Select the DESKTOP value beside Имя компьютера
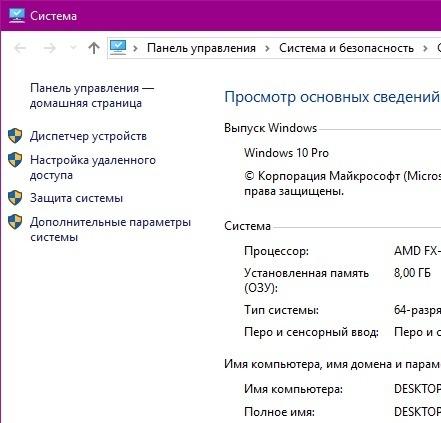Screen dimensions: 441x423 [417, 389]
